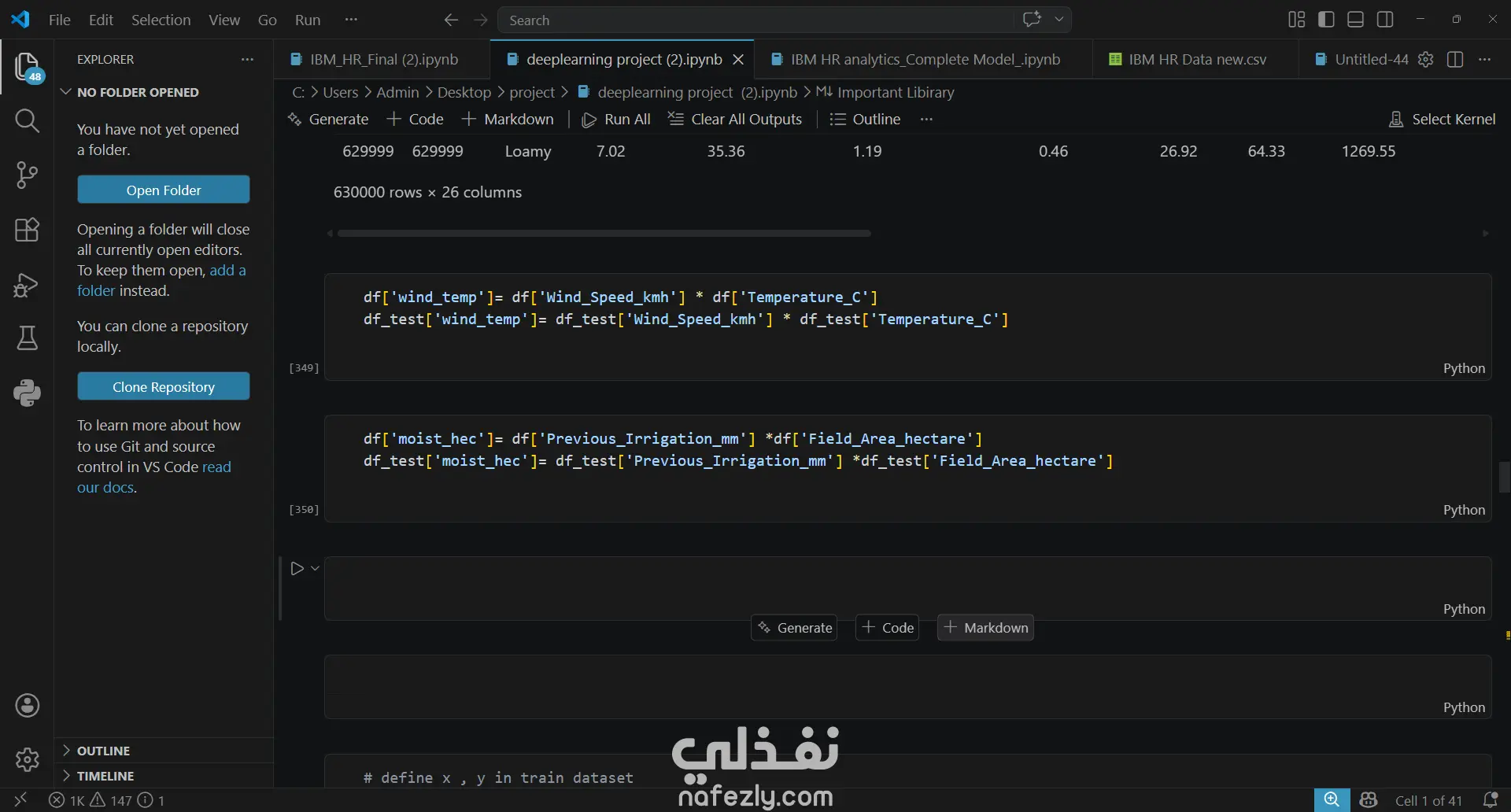Open the Copilot chat dropdown arrow
This screenshot has width=1511, height=812.
point(1059,19)
